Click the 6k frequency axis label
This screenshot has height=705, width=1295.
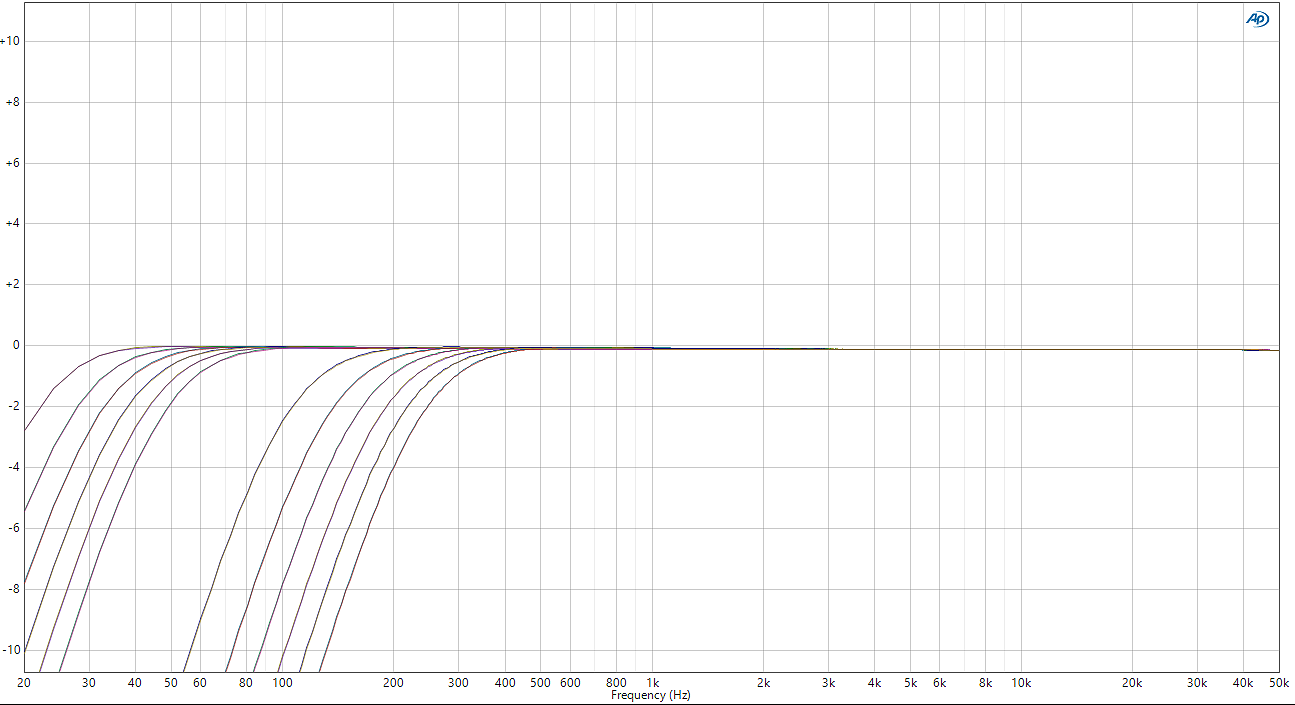(x=939, y=683)
